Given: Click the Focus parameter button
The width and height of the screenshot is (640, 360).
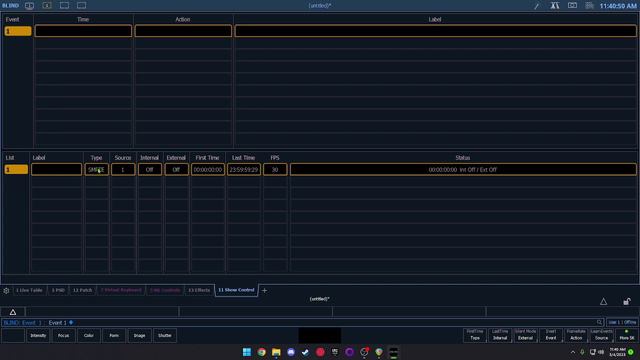Looking at the screenshot, I should tap(64, 336).
